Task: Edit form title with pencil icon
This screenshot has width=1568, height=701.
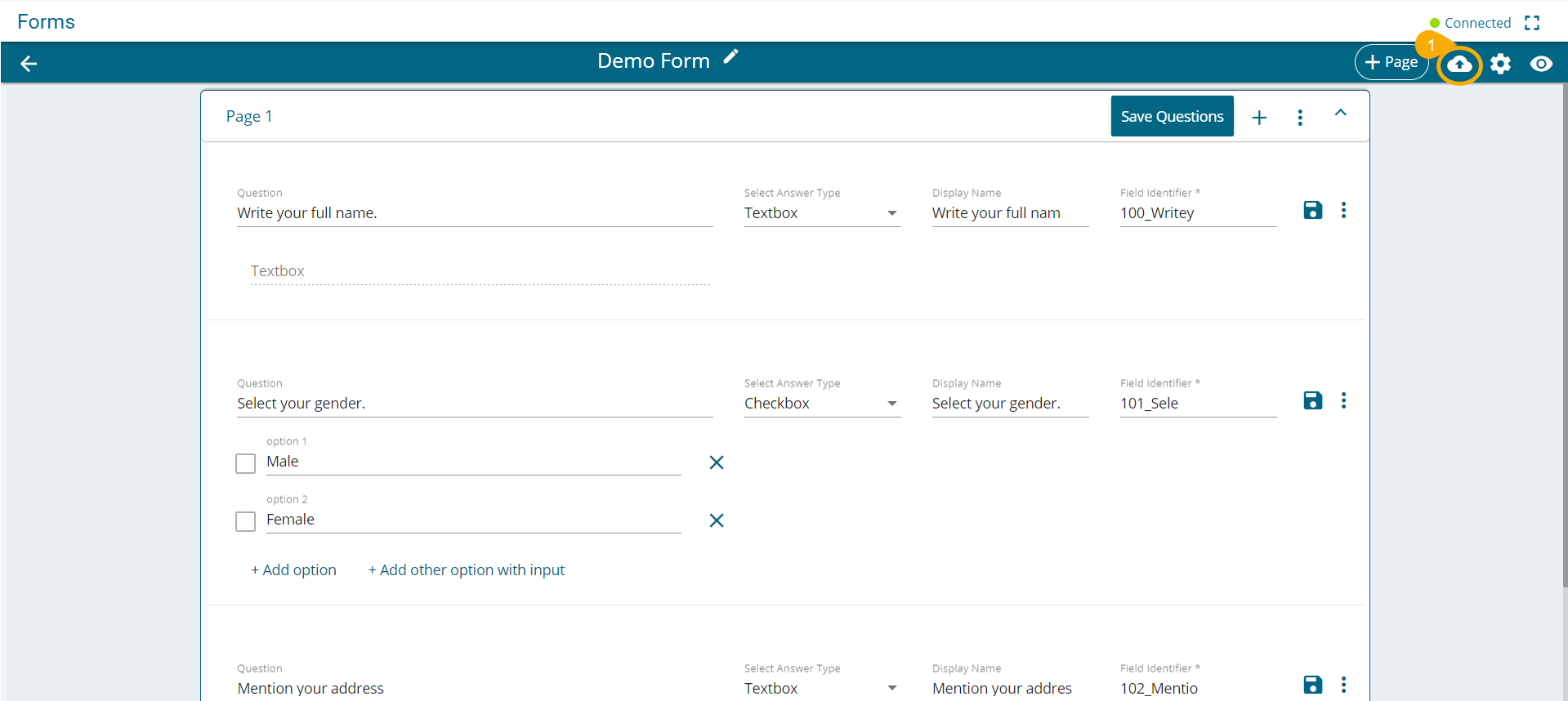Action: click(730, 56)
